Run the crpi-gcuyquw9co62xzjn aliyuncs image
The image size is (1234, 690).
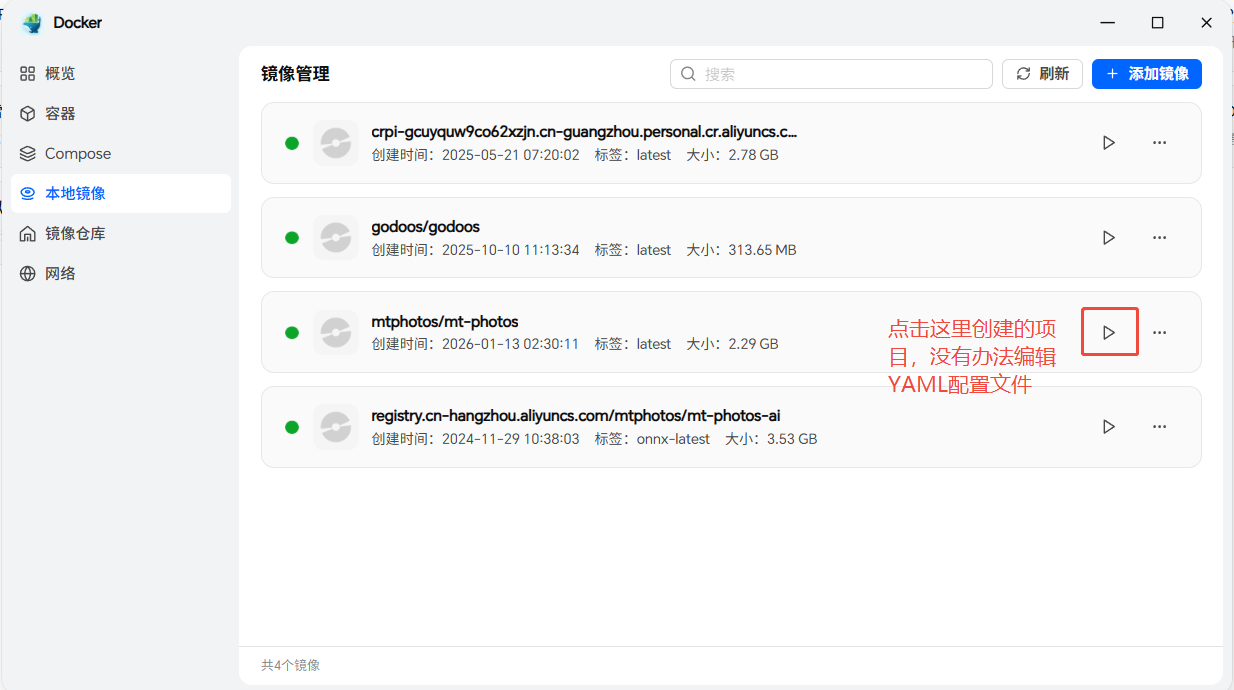pos(1108,143)
